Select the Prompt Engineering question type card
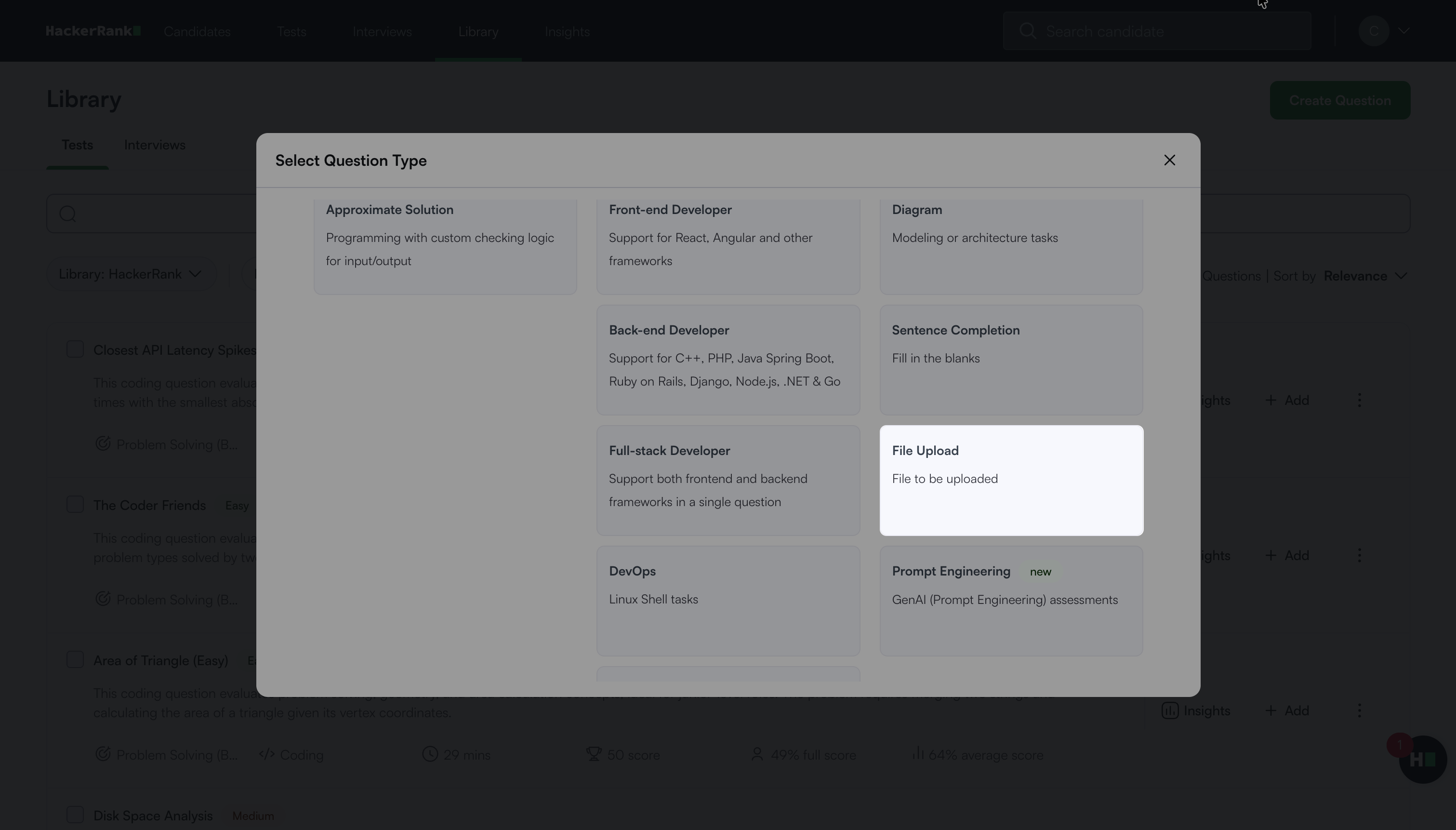This screenshot has height=830, width=1456. point(1010,600)
